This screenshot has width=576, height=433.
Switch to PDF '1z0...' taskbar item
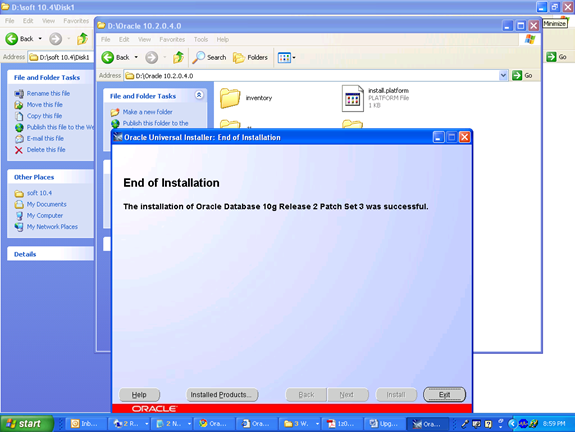point(342,423)
